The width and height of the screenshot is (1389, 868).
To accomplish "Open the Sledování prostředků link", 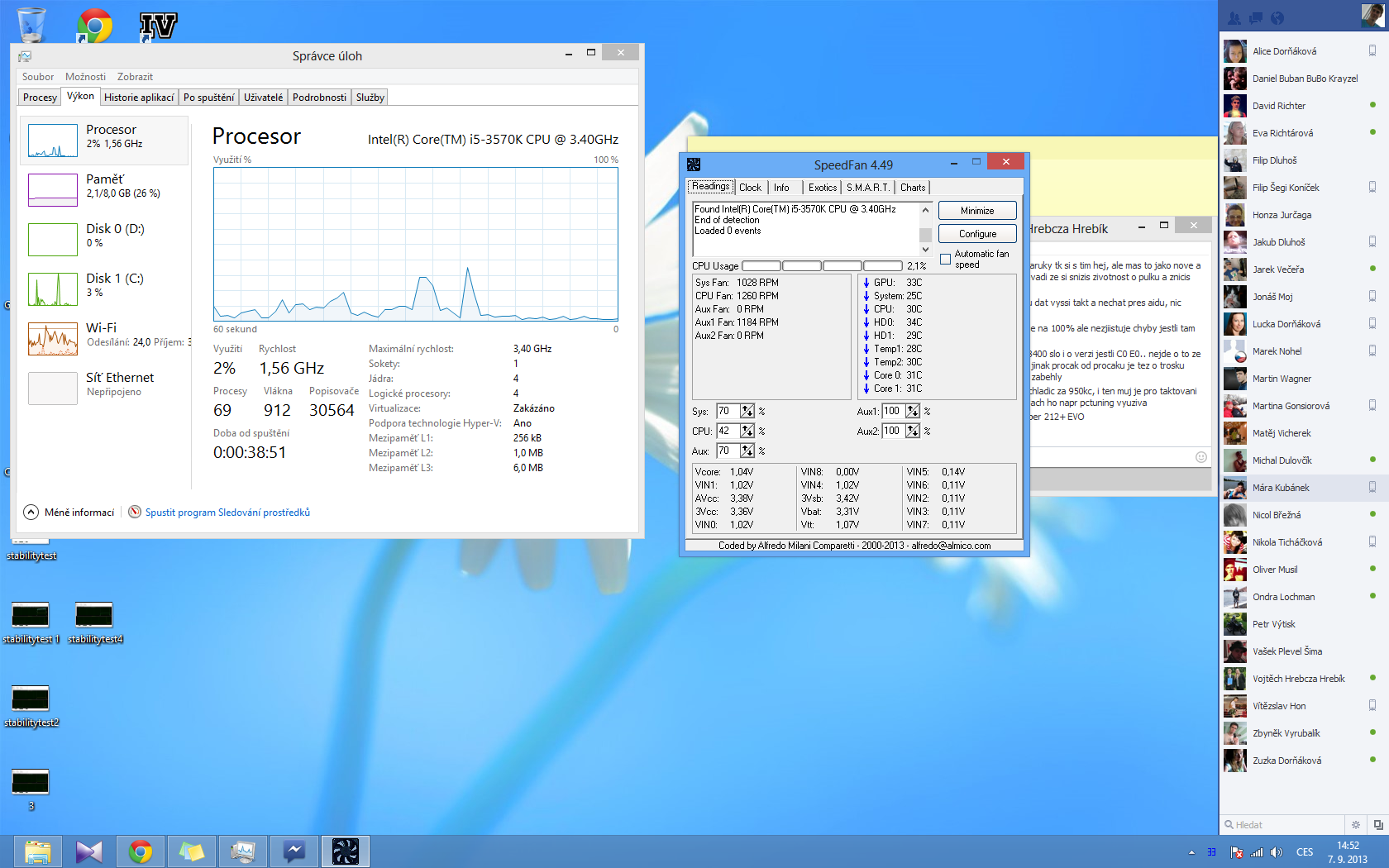I will tap(227, 513).
